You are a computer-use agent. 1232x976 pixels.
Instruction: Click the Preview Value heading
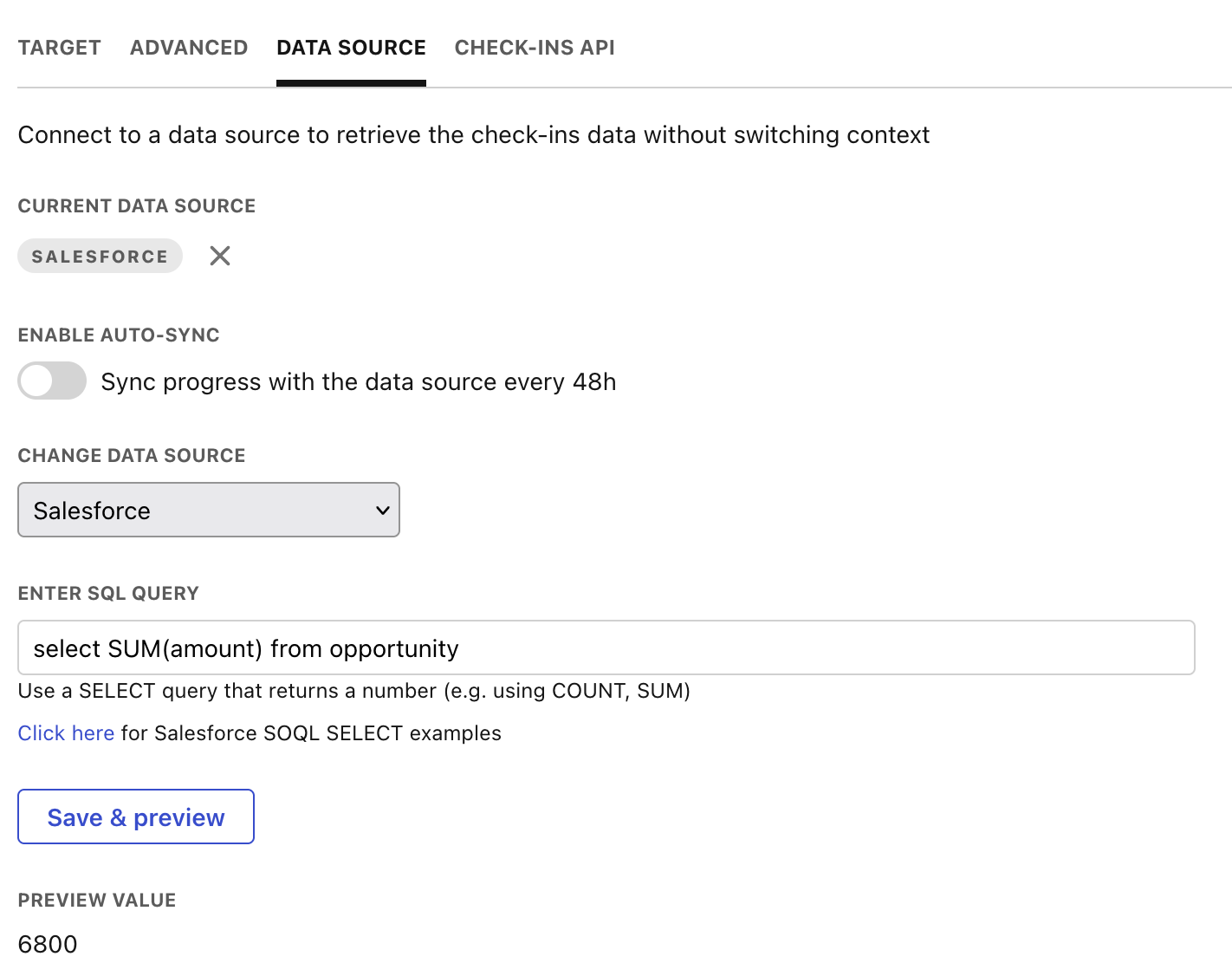pyautogui.click(x=97, y=901)
